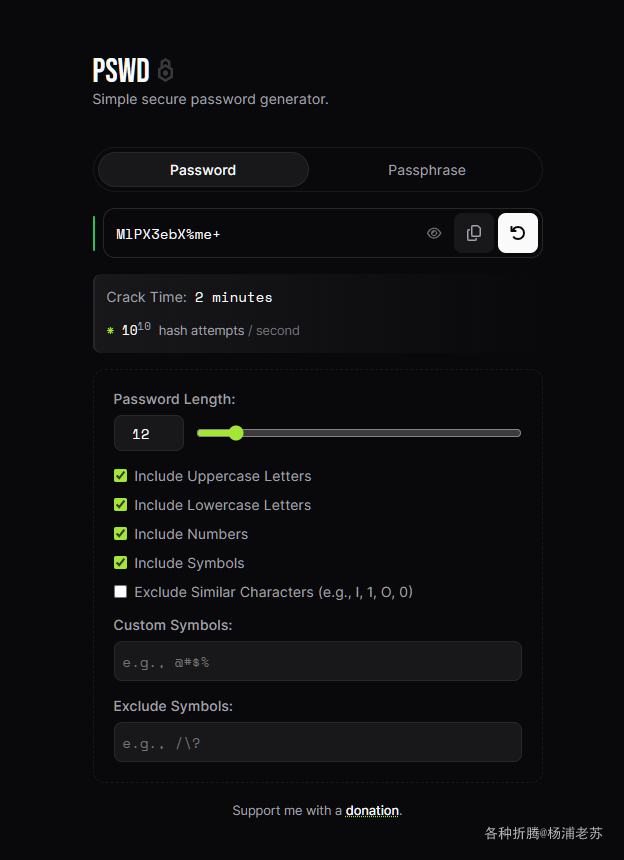Click the PSWD padlock logo icon
Image resolution: width=624 pixels, height=860 pixels.
click(x=166, y=70)
